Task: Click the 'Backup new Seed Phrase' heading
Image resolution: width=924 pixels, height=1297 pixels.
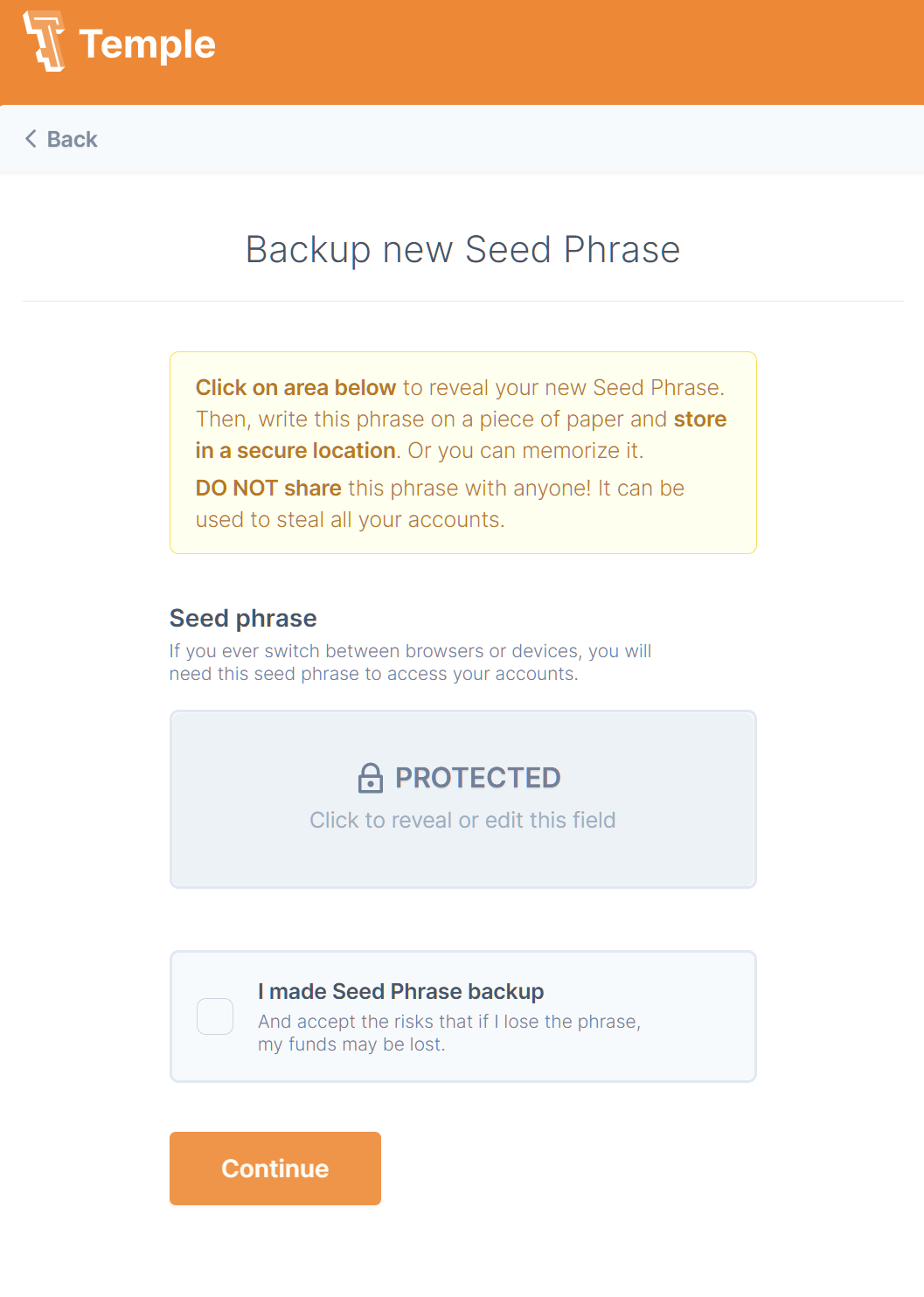Action: click(462, 250)
